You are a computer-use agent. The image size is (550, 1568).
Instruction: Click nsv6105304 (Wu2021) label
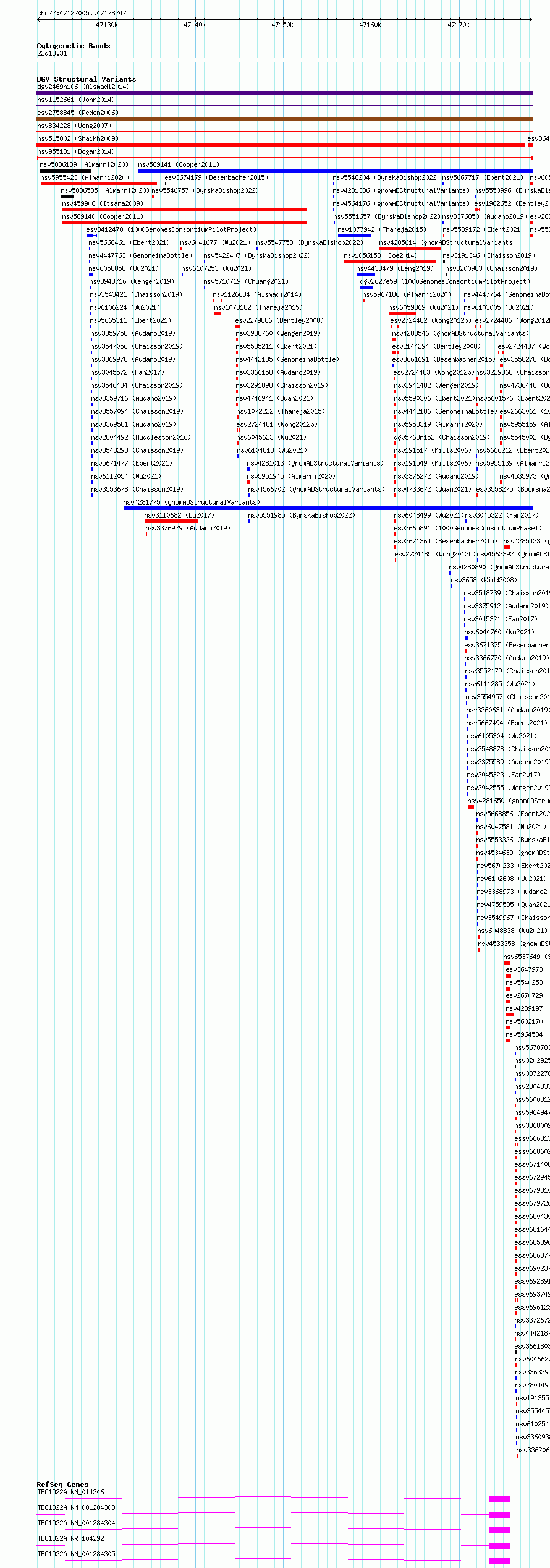(x=502, y=736)
